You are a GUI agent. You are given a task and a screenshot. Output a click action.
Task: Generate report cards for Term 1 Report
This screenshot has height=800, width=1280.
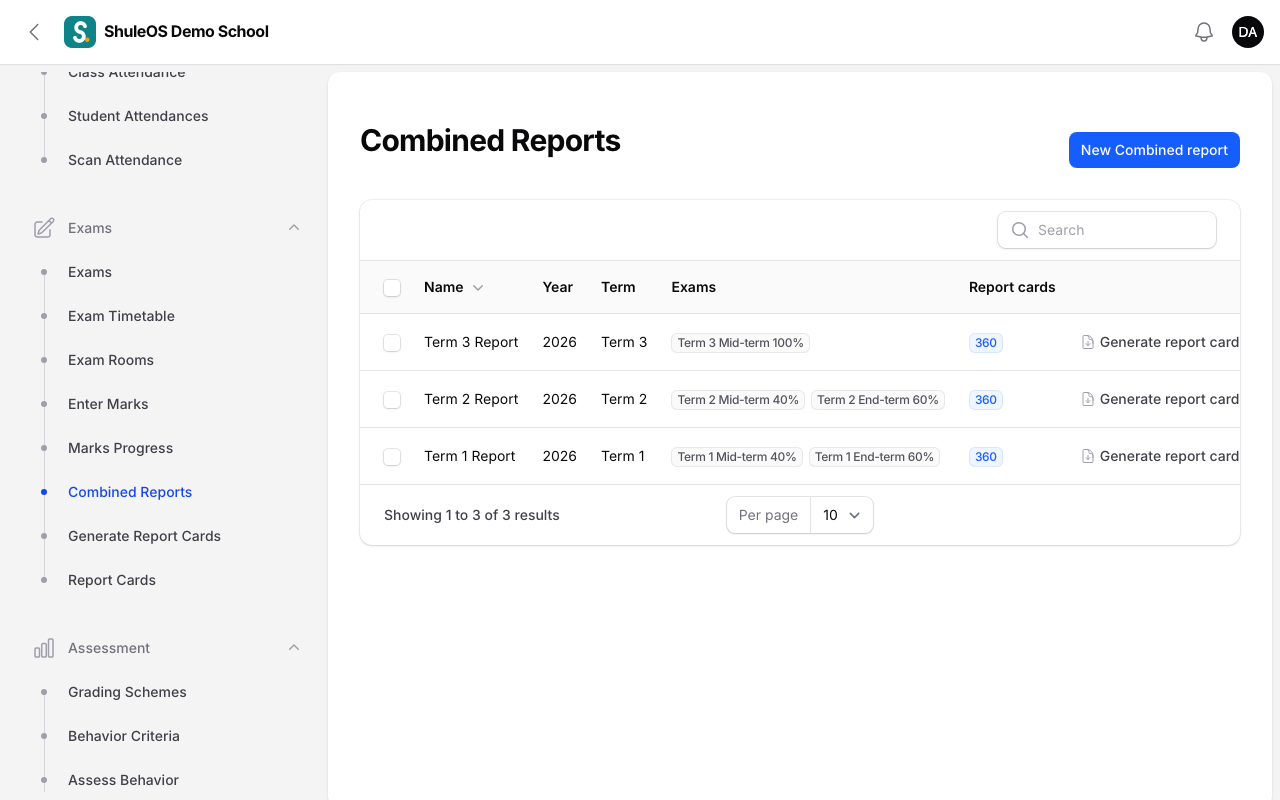pos(1160,456)
